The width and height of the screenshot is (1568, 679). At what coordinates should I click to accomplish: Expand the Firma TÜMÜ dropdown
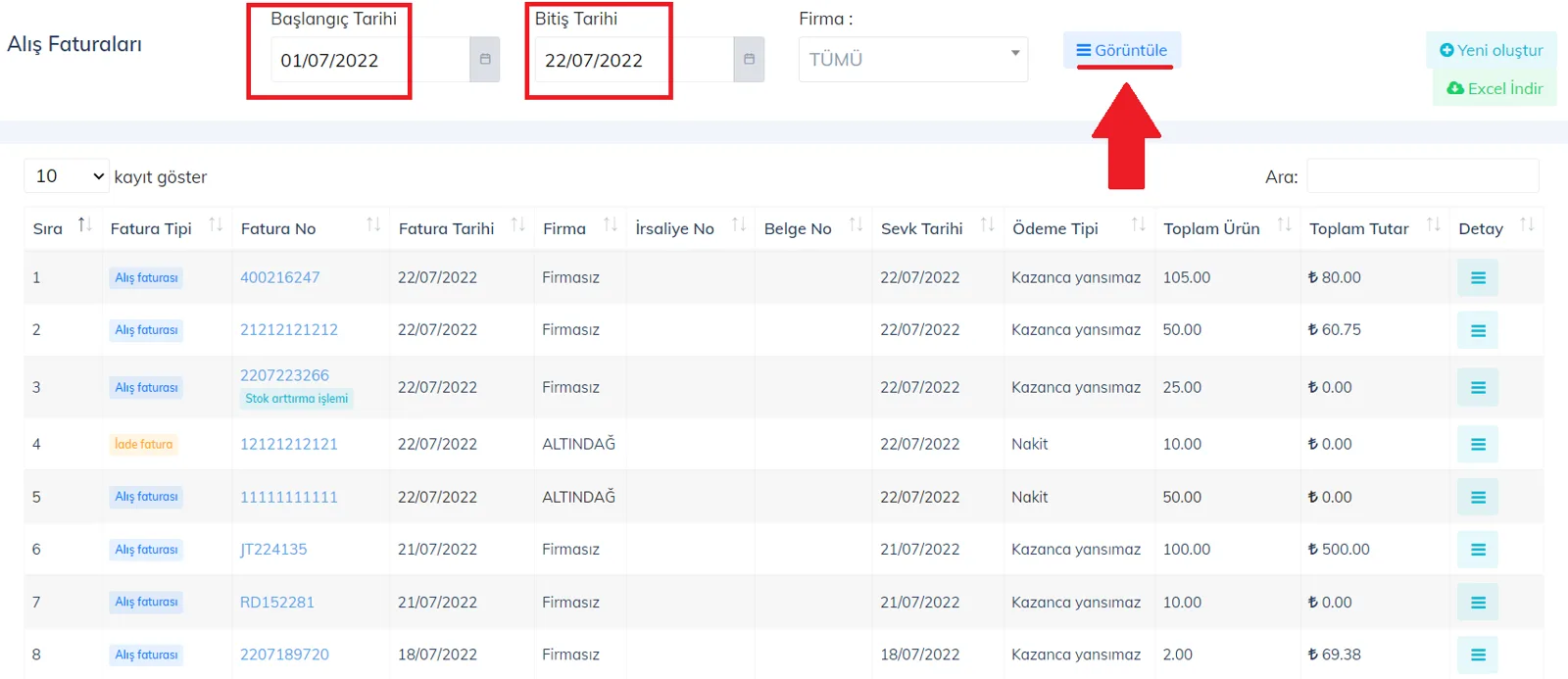[x=913, y=60]
